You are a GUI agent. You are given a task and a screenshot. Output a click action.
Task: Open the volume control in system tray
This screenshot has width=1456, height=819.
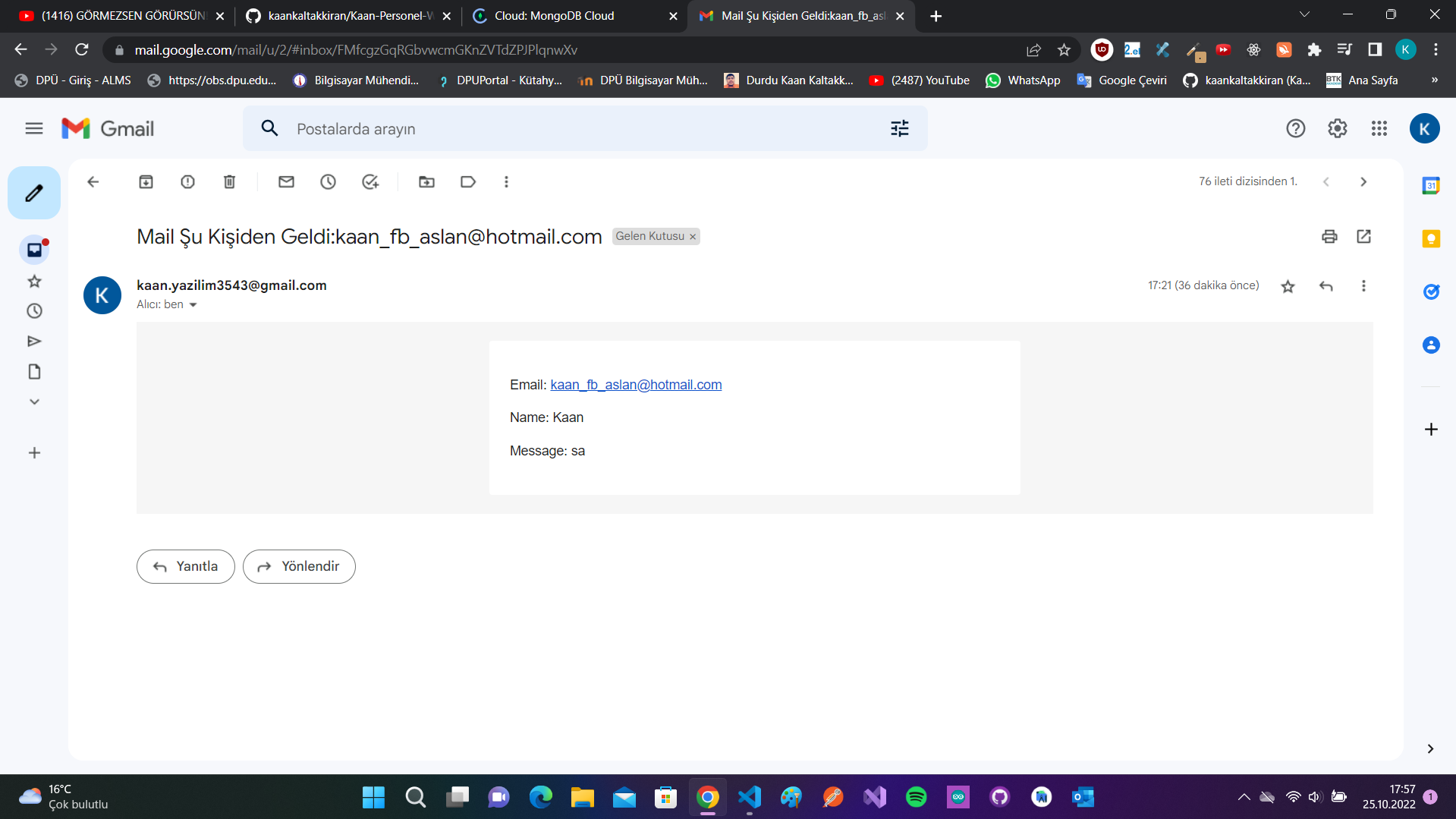click(1315, 797)
